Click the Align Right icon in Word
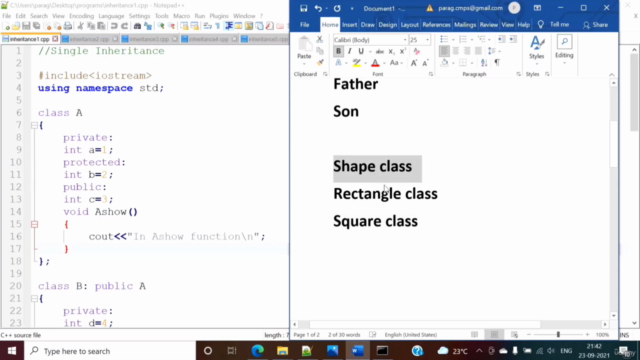 (467, 51)
